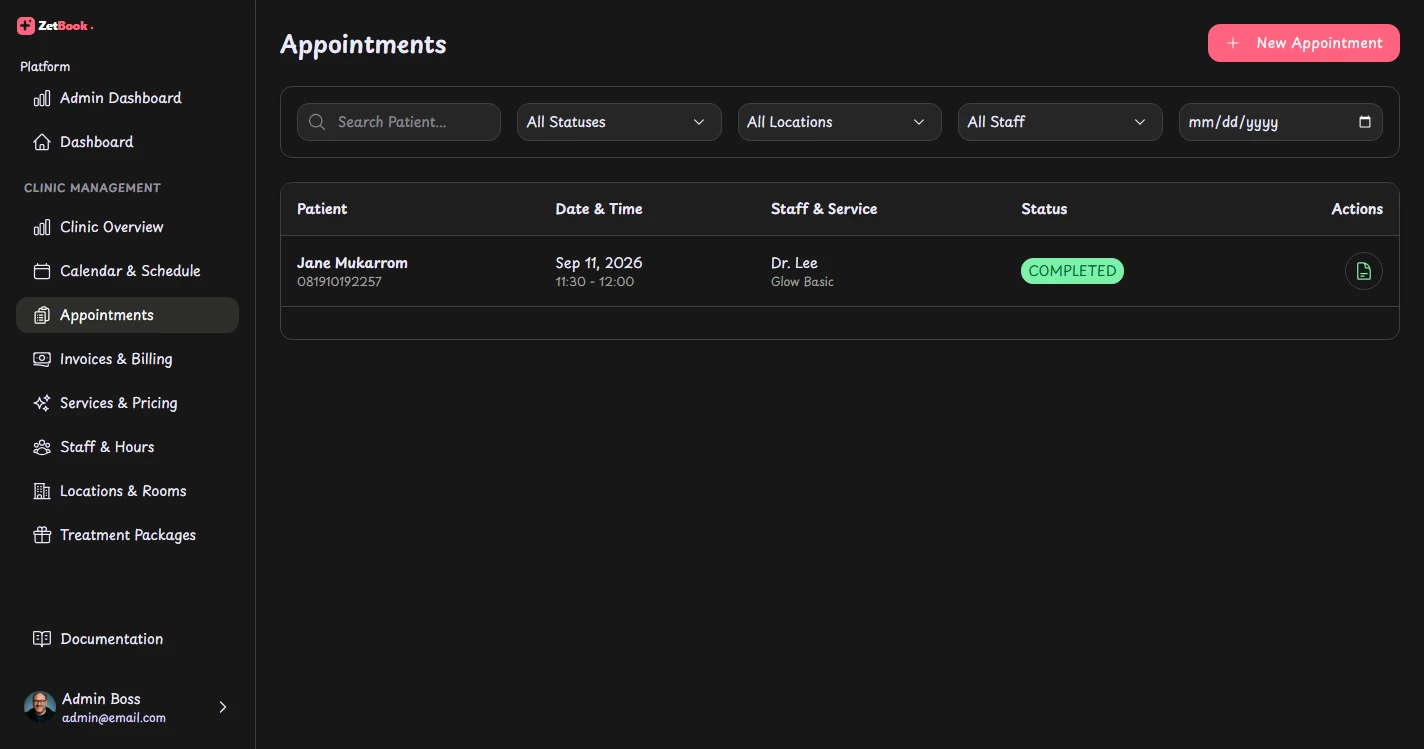Click the Locations & Rooms building icon

tap(42, 491)
